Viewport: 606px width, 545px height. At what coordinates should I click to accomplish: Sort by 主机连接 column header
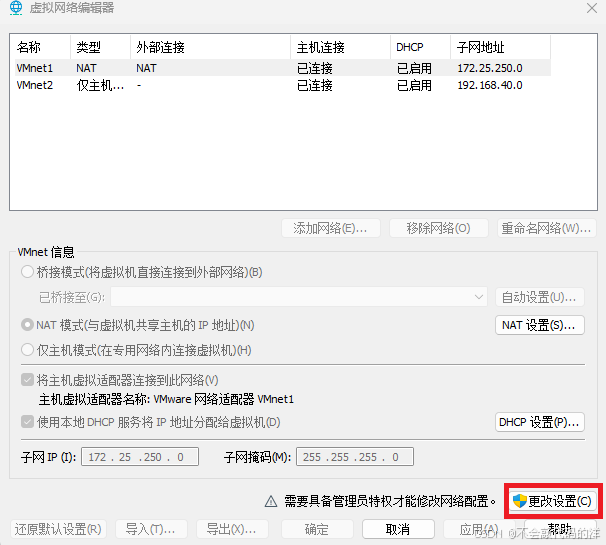[340, 47]
